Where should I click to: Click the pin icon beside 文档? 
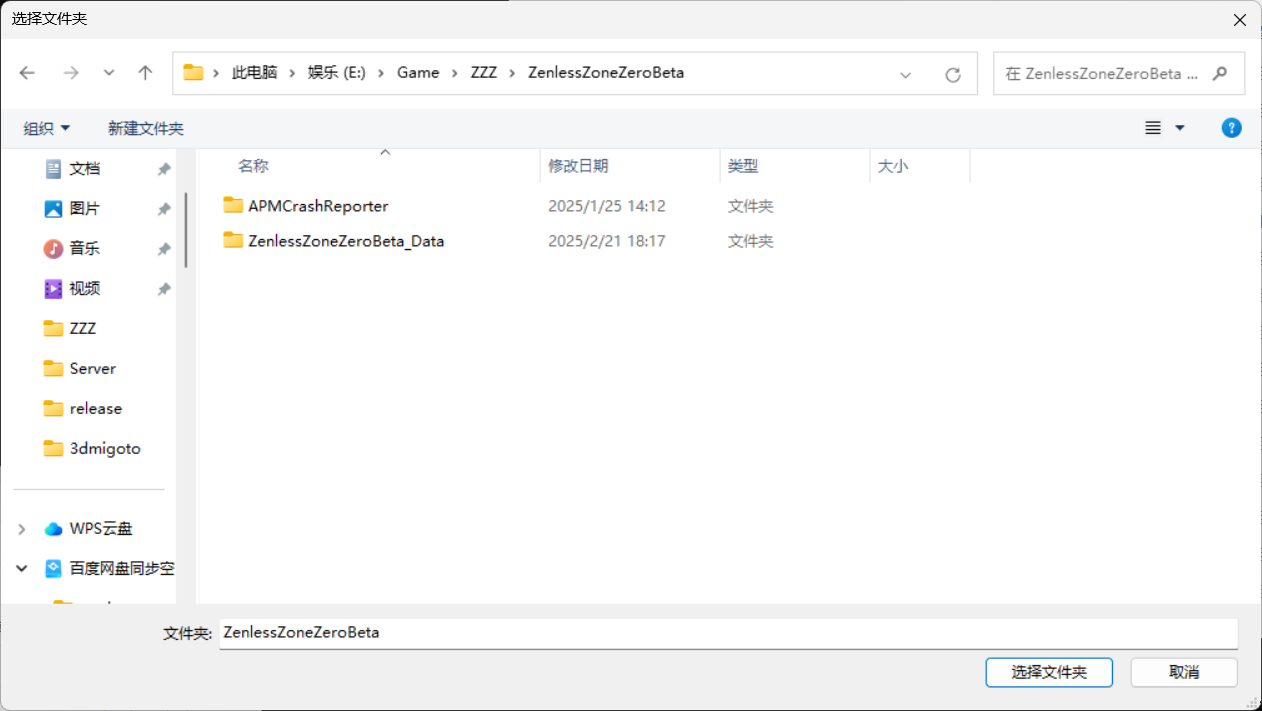pyautogui.click(x=164, y=169)
